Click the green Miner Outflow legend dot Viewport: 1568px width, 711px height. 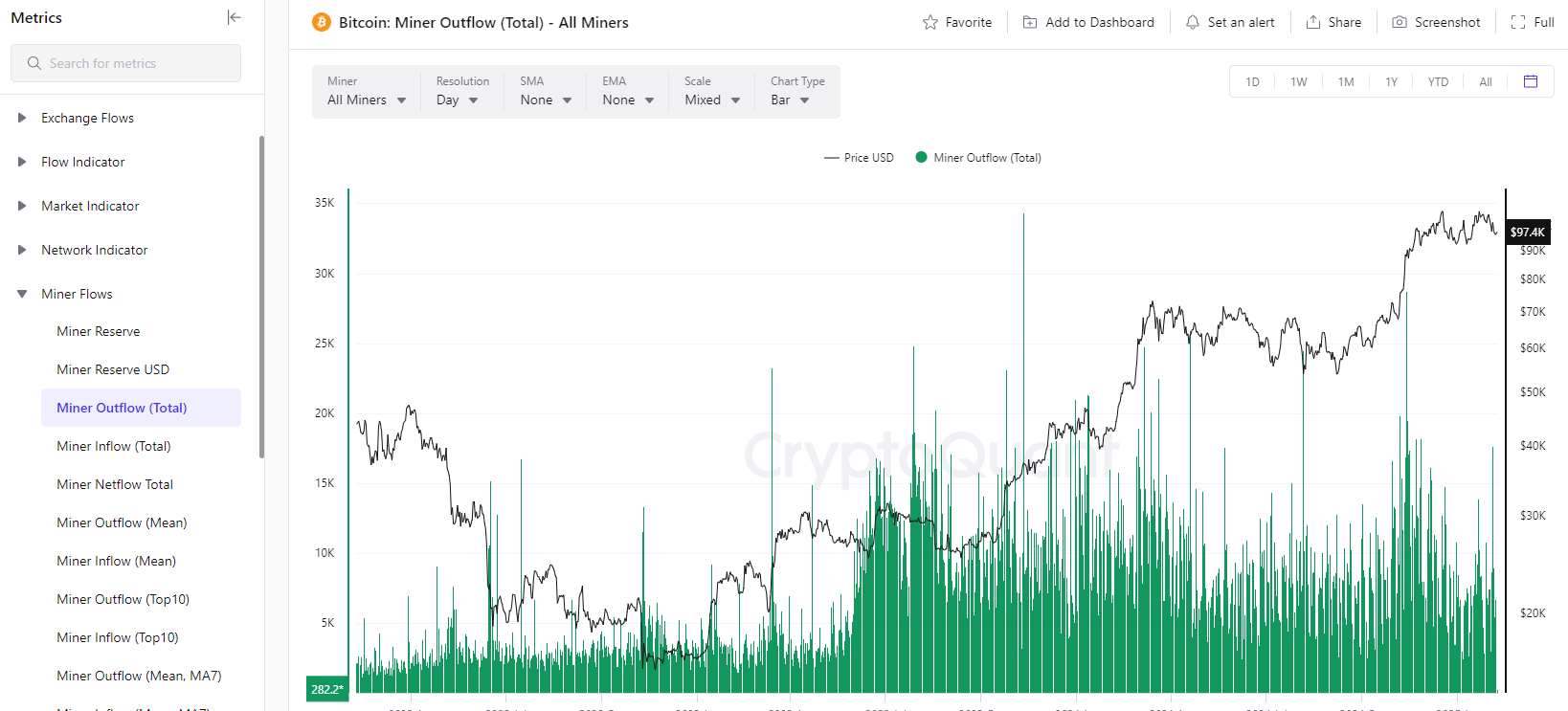tap(922, 157)
